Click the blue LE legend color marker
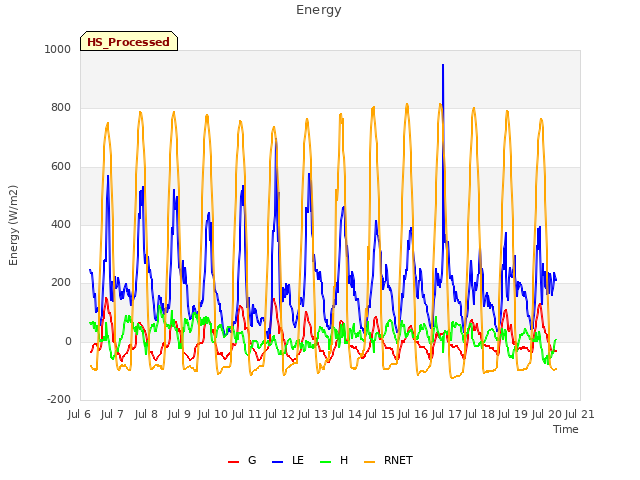 coord(277,462)
